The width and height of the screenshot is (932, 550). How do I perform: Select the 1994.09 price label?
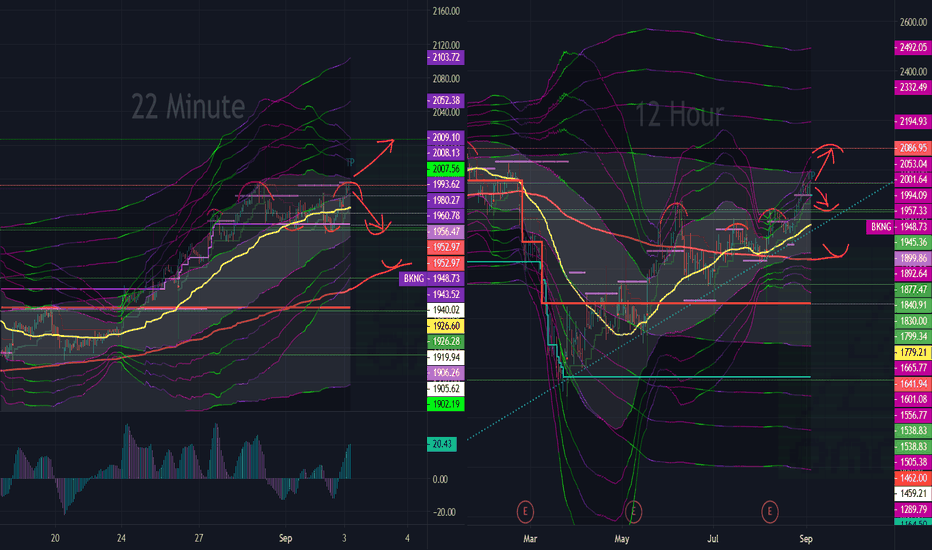[x=912, y=195]
